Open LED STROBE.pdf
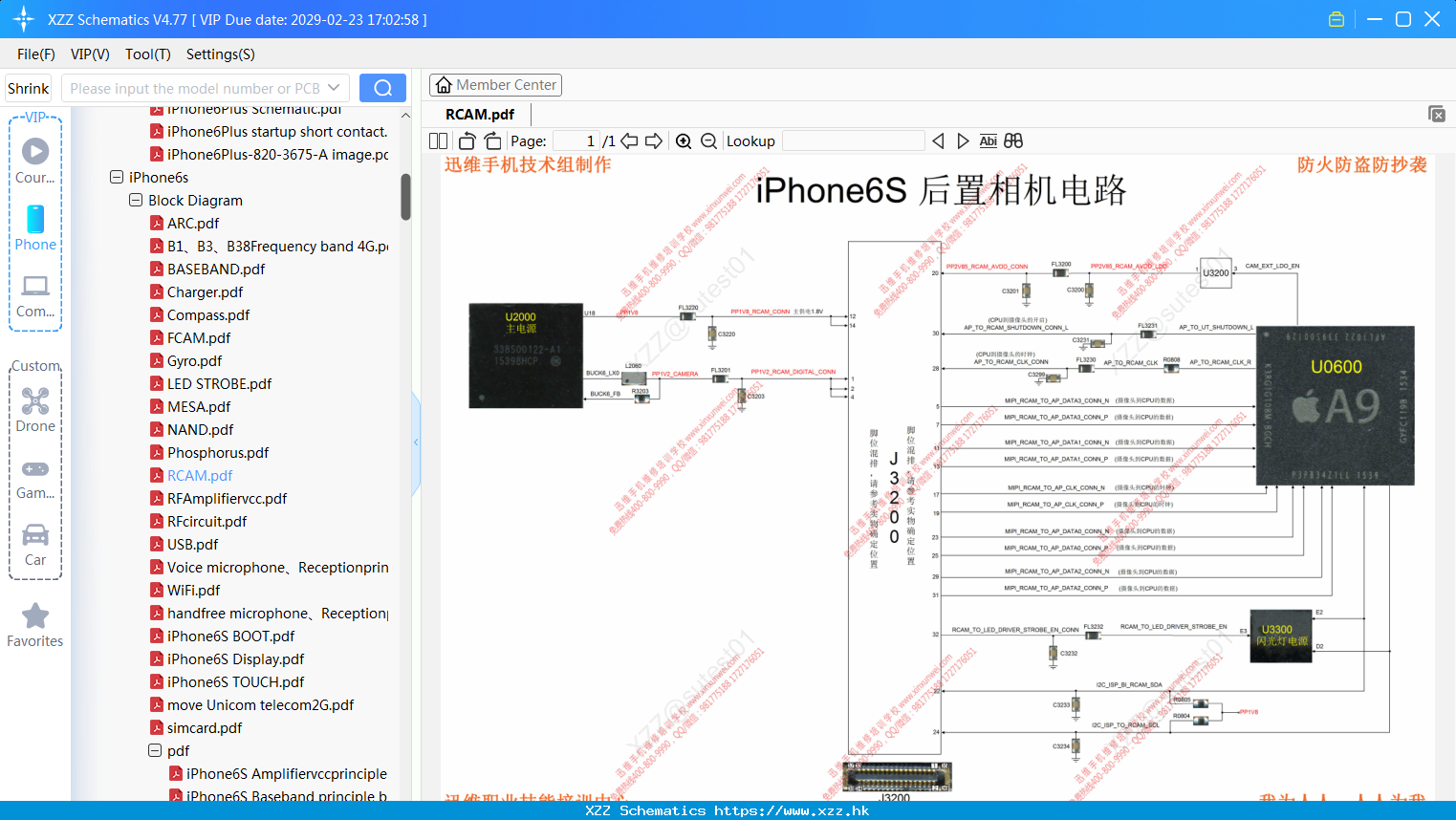 click(x=219, y=383)
